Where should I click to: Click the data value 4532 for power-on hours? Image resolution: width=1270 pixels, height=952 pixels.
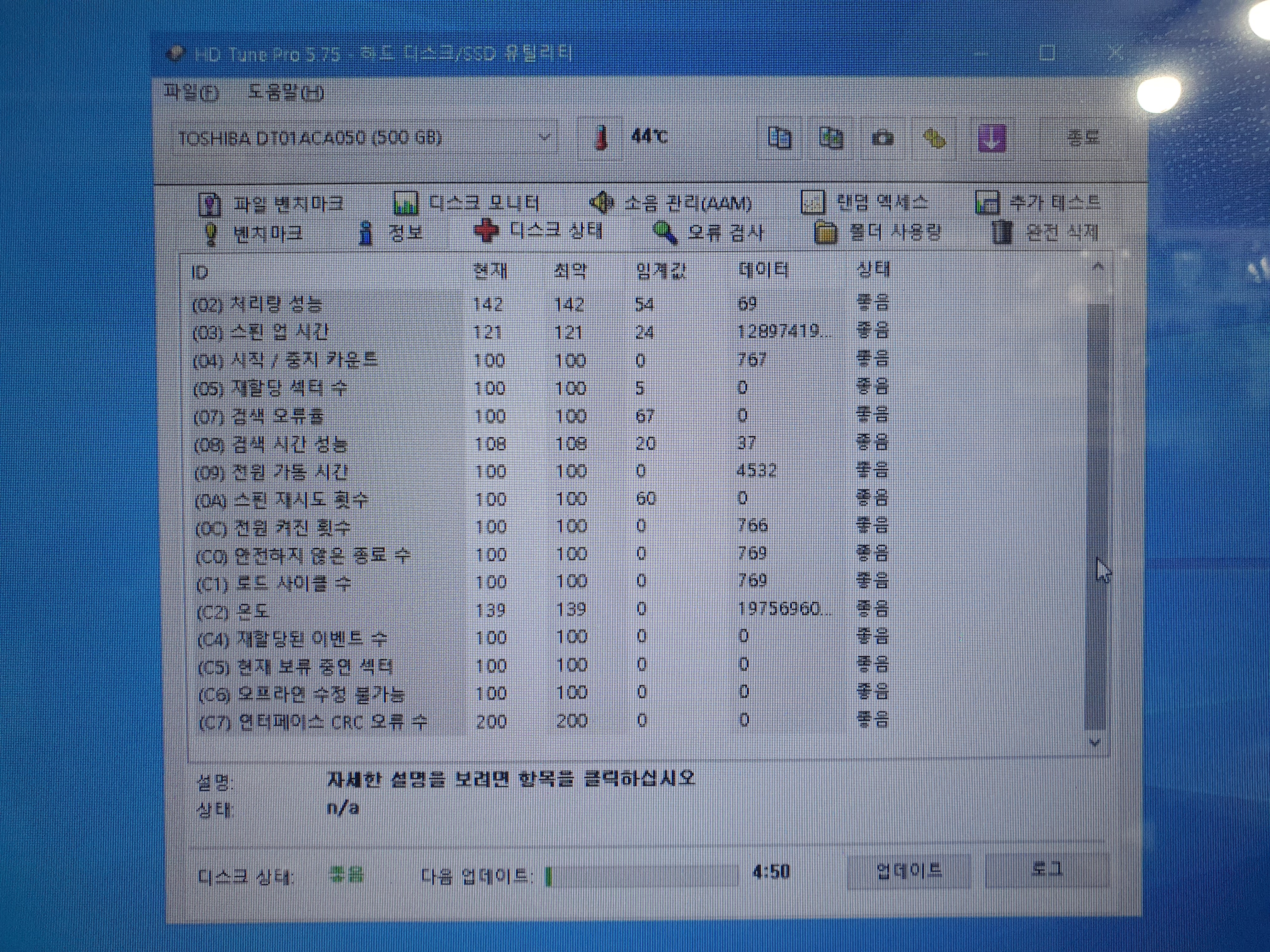pyautogui.click(x=756, y=471)
